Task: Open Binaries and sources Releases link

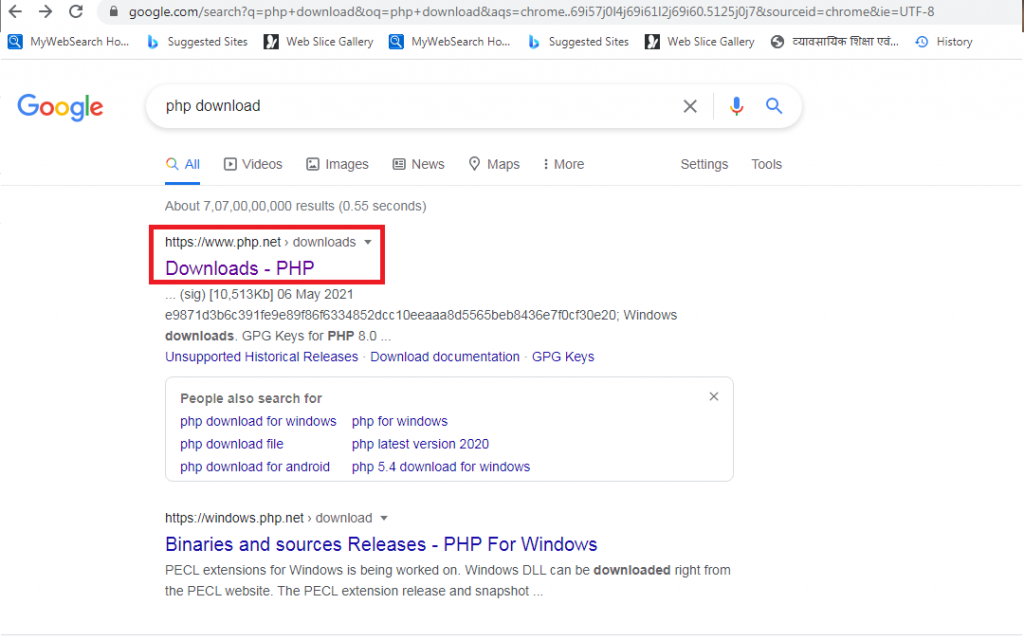Action: pos(381,545)
